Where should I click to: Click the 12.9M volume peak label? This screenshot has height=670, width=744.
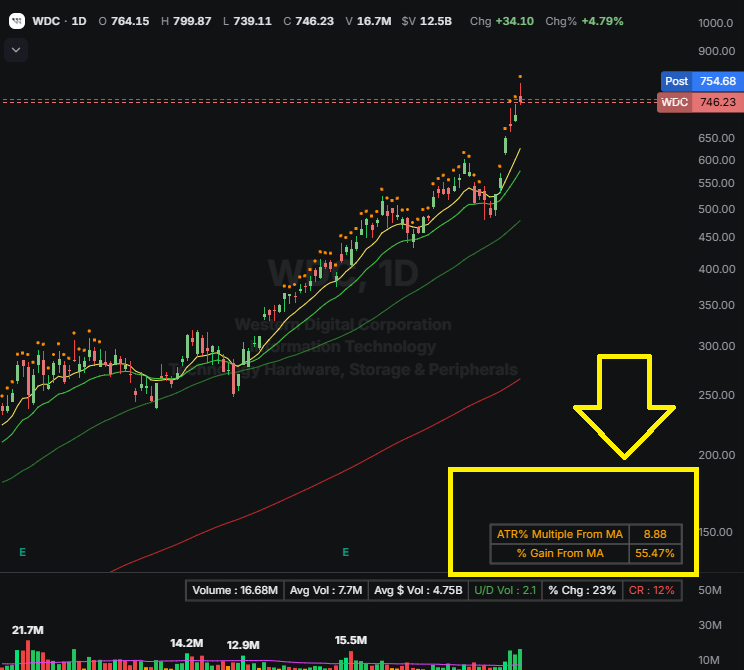point(243,645)
